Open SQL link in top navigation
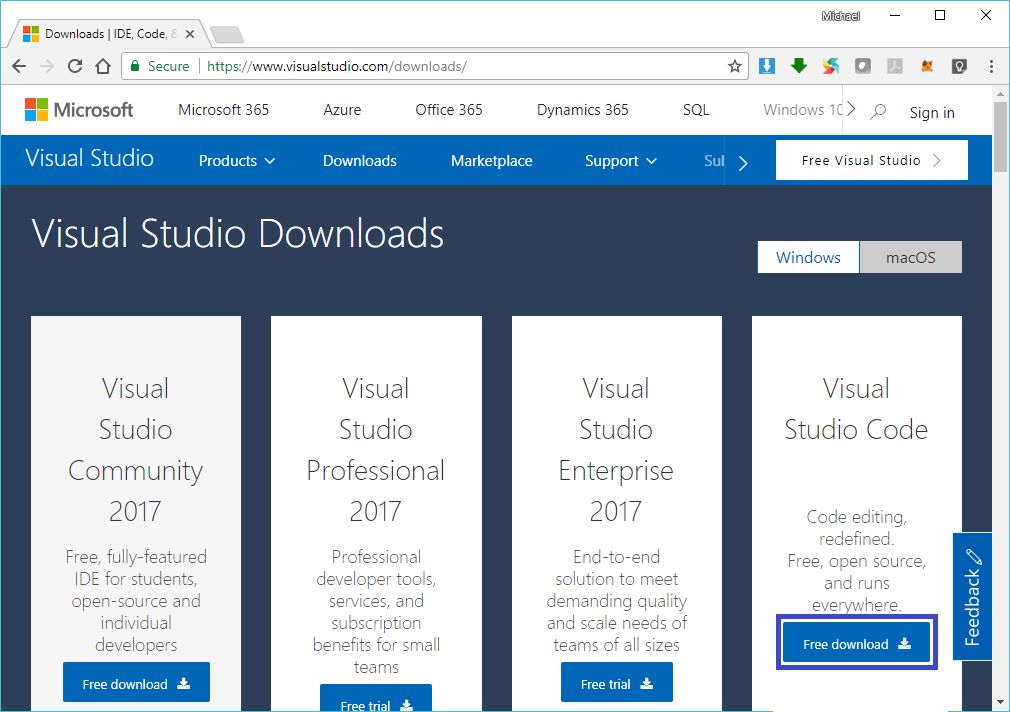The height and width of the screenshot is (712, 1010). pos(696,110)
